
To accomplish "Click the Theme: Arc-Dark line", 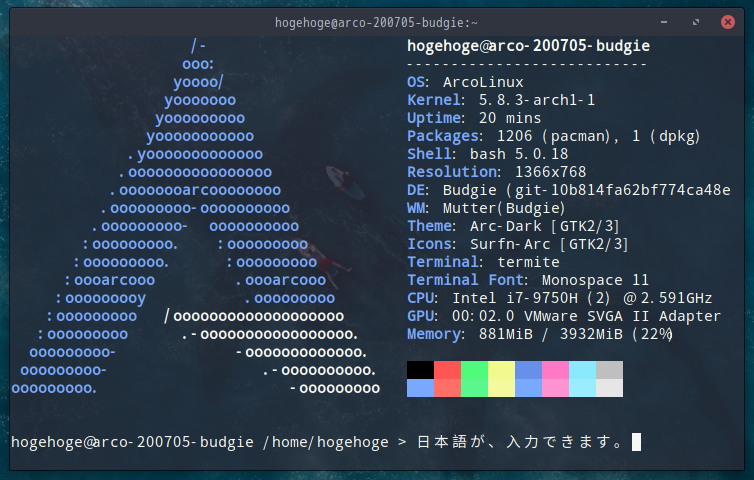I will click(513, 226).
